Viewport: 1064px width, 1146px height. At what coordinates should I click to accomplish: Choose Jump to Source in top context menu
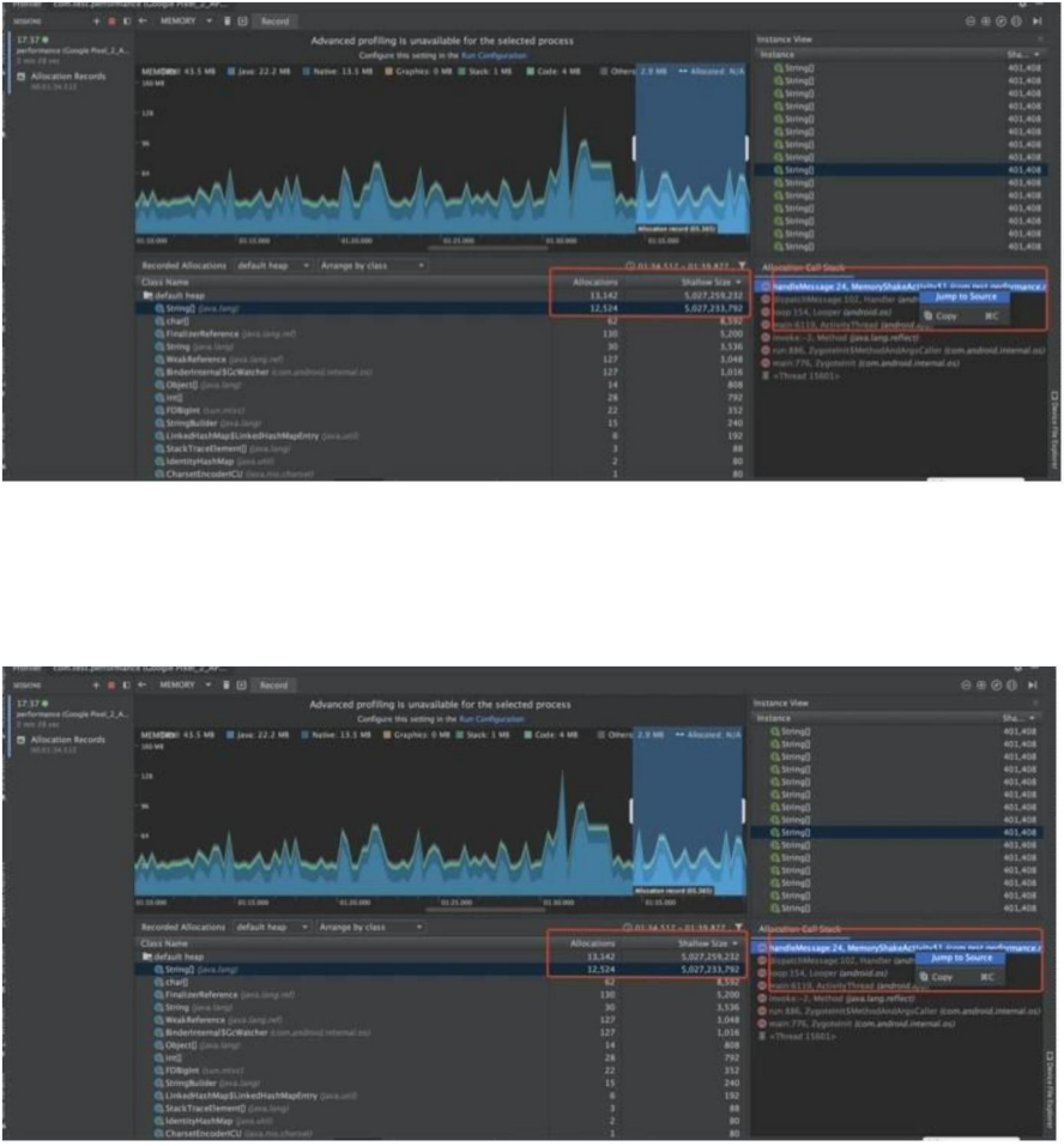[x=965, y=297]
